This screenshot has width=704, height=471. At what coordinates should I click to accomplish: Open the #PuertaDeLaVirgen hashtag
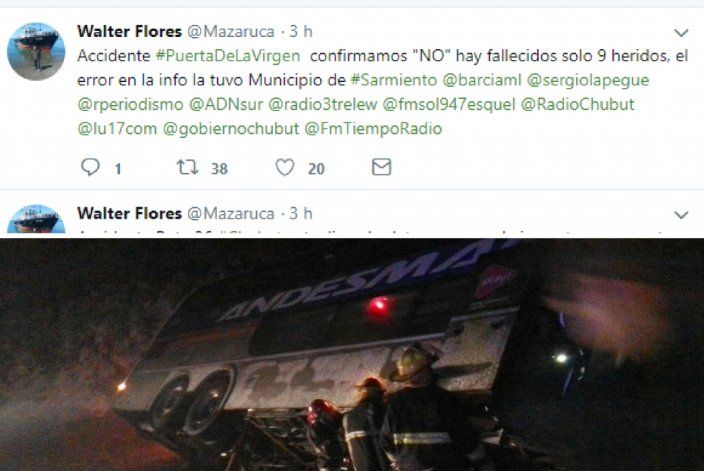tap(228, 56)
